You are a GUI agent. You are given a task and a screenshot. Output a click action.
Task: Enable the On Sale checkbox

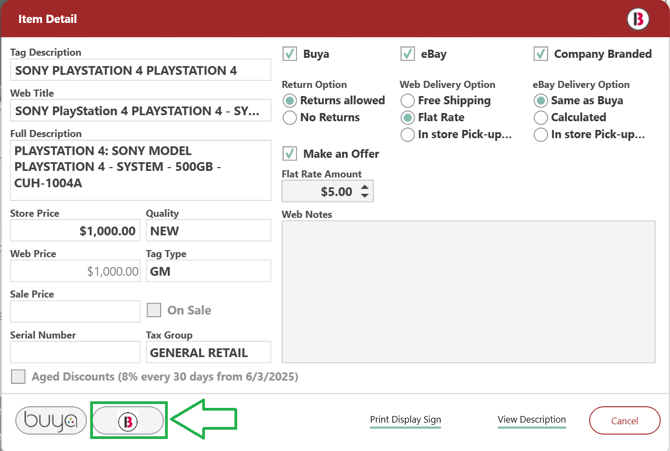tap(154, 310)
